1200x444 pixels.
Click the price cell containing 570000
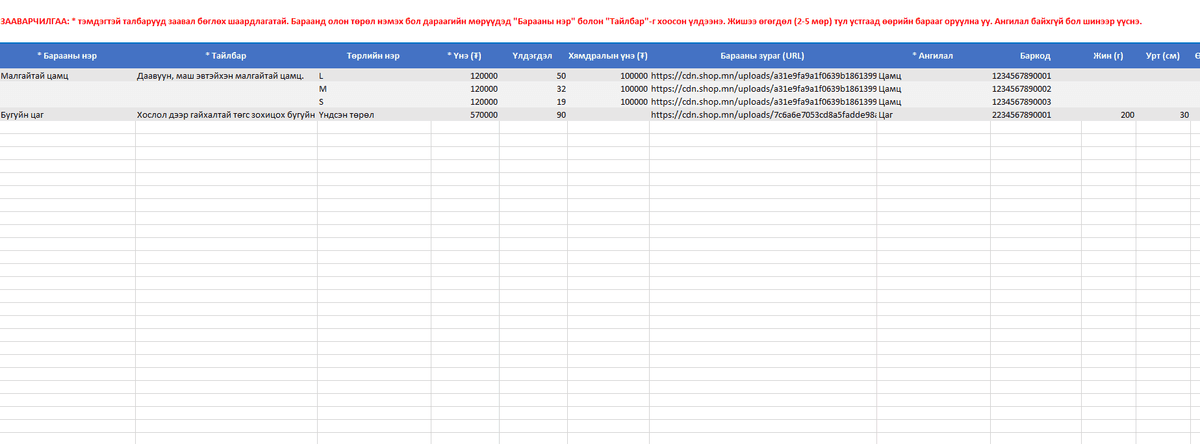coord(484,115)
